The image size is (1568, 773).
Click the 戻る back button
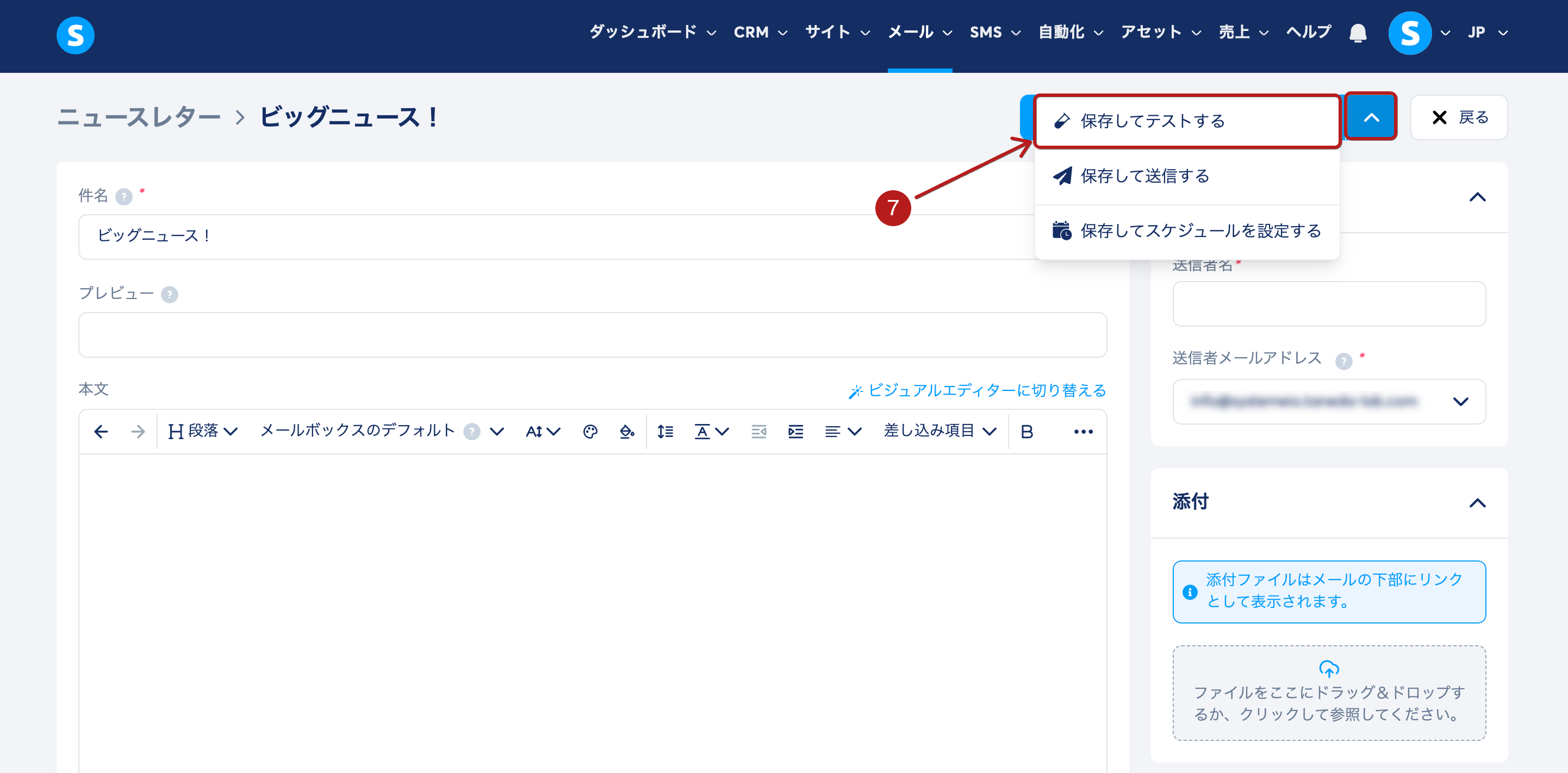[x=1458, y=117]
